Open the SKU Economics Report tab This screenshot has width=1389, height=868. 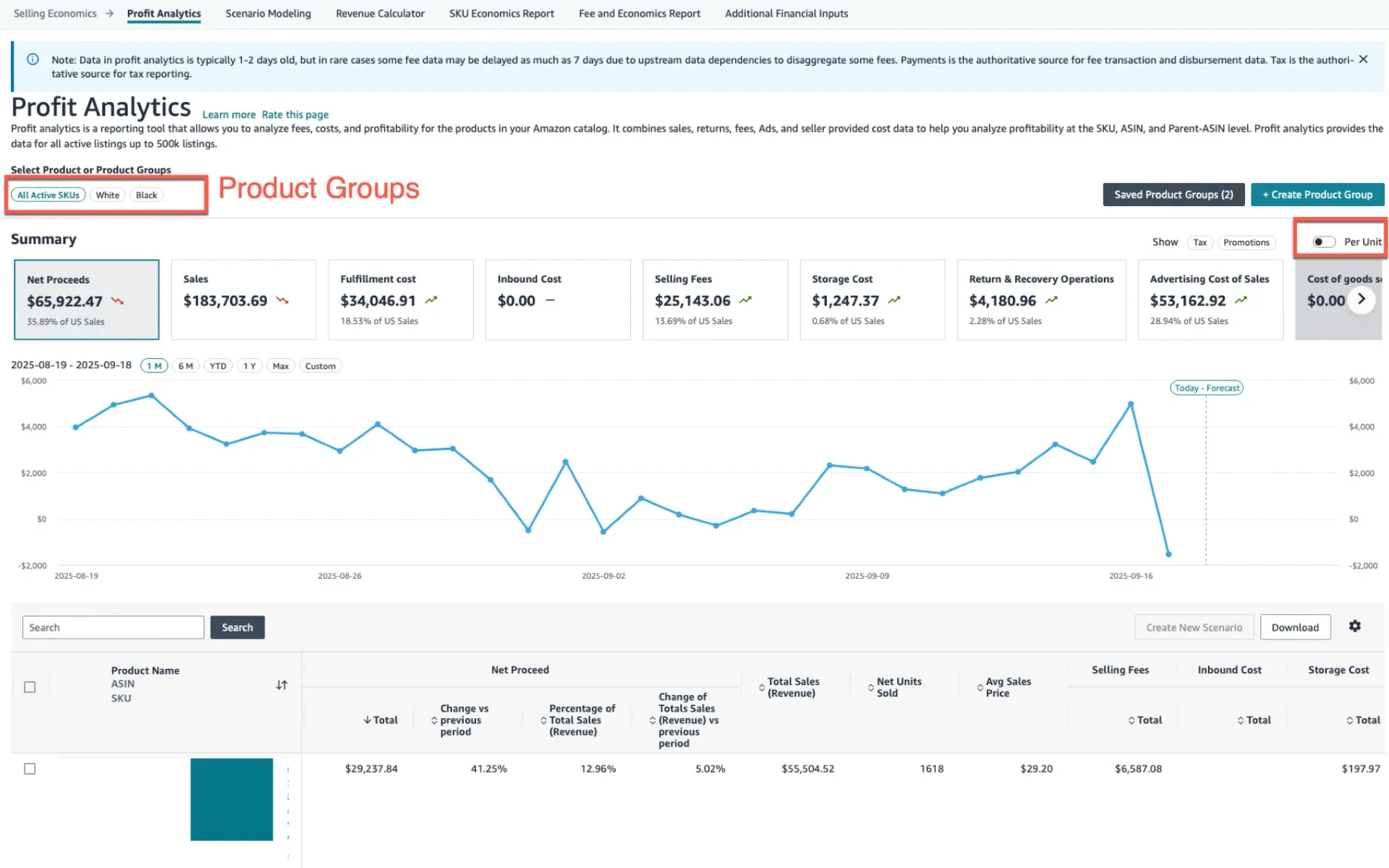pos(501,13)
